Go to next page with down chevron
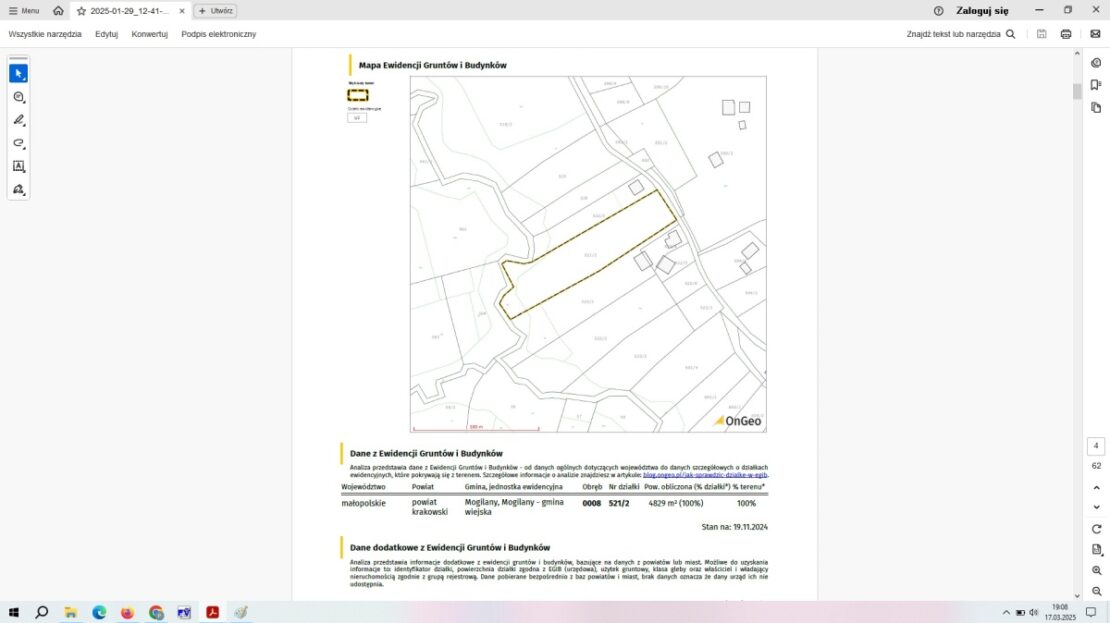Viewport: 1110px width, 623px height. tap(1097, 507)
